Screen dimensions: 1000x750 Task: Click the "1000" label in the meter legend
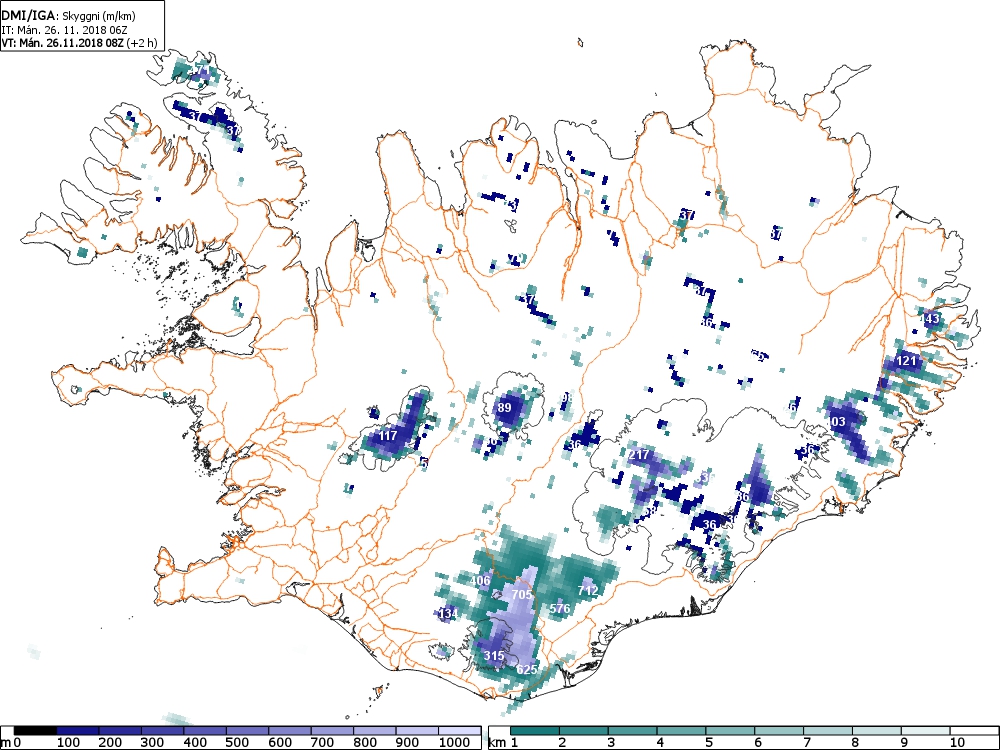tap(455, 743)
